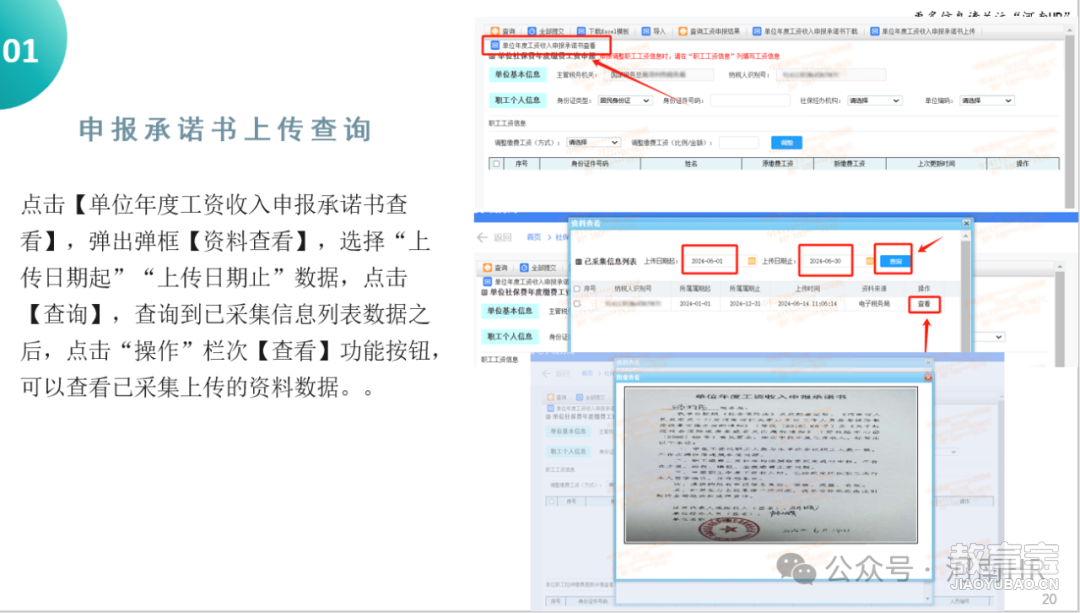This screenshot has height=613, width=1080.
Task: Click the blue 调整 button
Action: 787,143
